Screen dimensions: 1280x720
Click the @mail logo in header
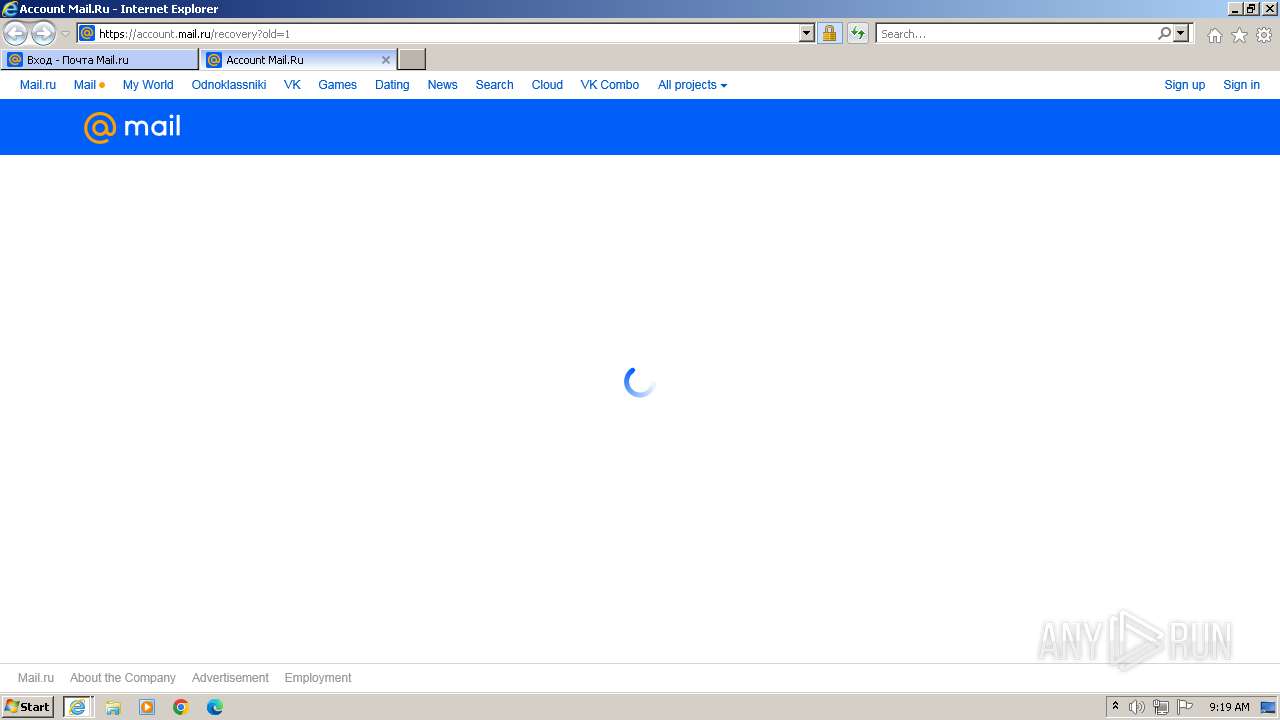(132, 127)
